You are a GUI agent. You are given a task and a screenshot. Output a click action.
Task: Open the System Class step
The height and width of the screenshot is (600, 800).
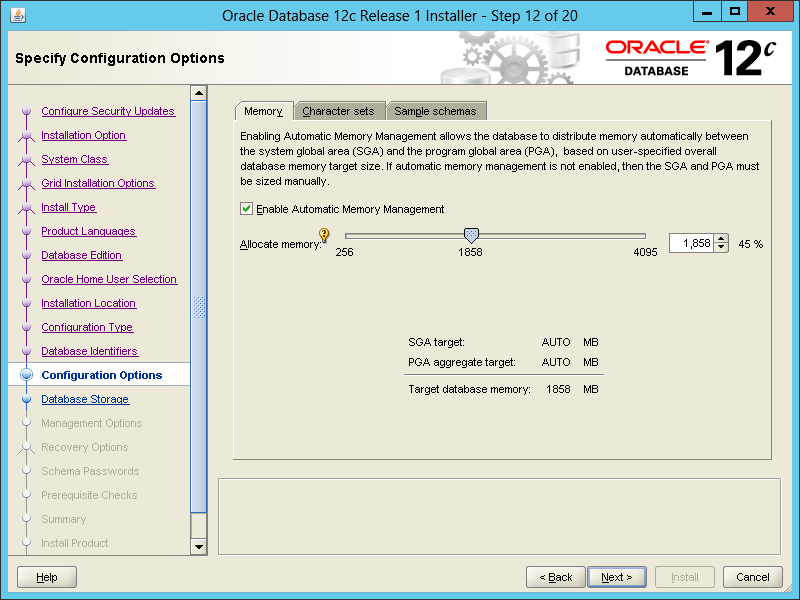[74, 159]
